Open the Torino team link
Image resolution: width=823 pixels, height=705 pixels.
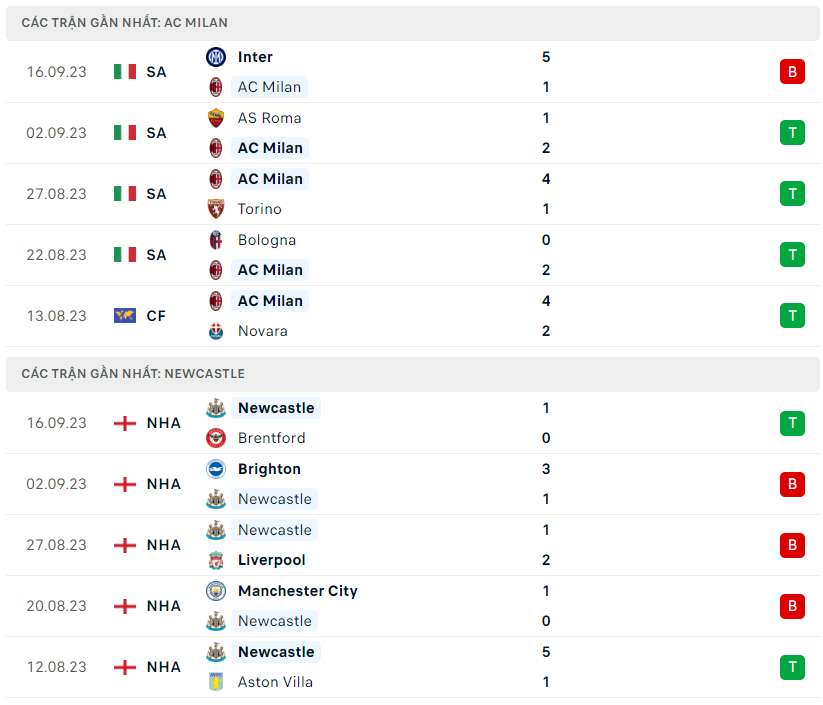pyautogui.click(x=260, y=209)
